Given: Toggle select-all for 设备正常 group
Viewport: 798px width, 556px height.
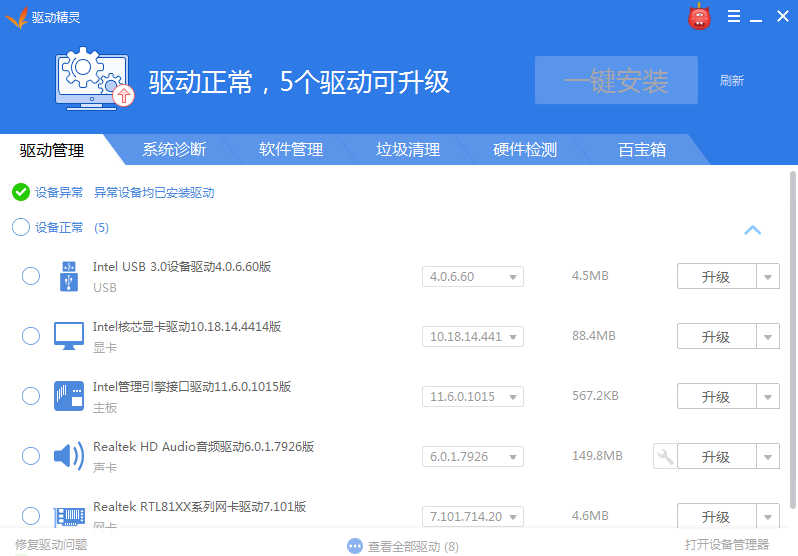Looking at the screenshot, I should (21, 227).
